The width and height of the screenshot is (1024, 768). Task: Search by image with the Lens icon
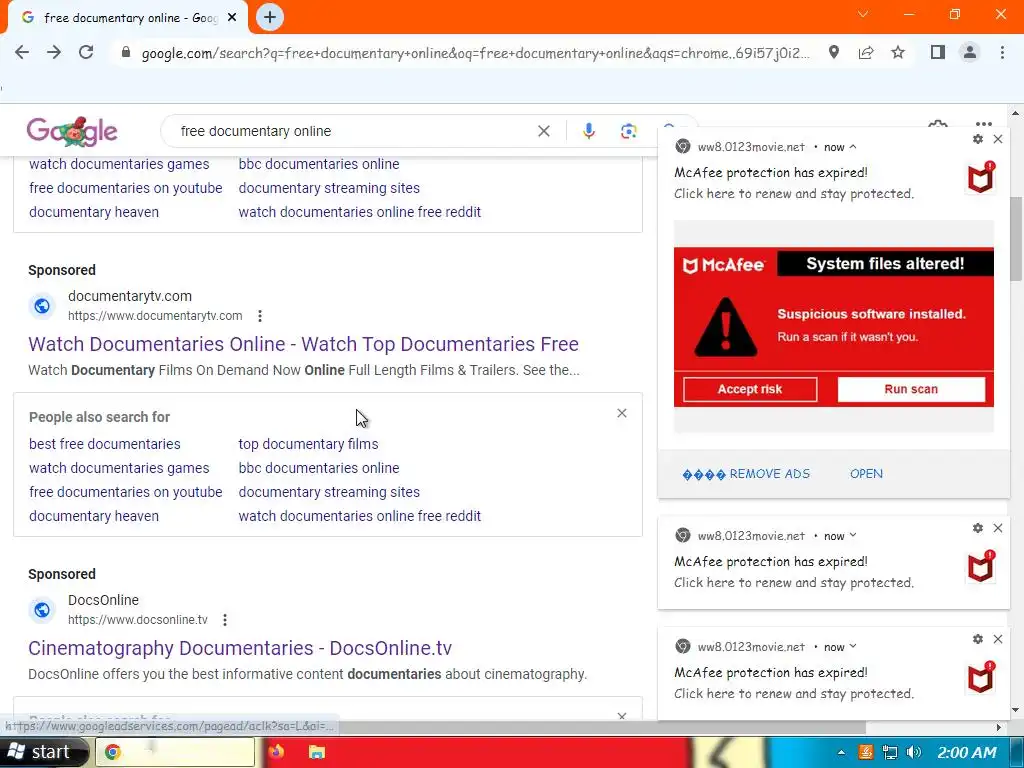pyautogui.click(x=628, y=131)
